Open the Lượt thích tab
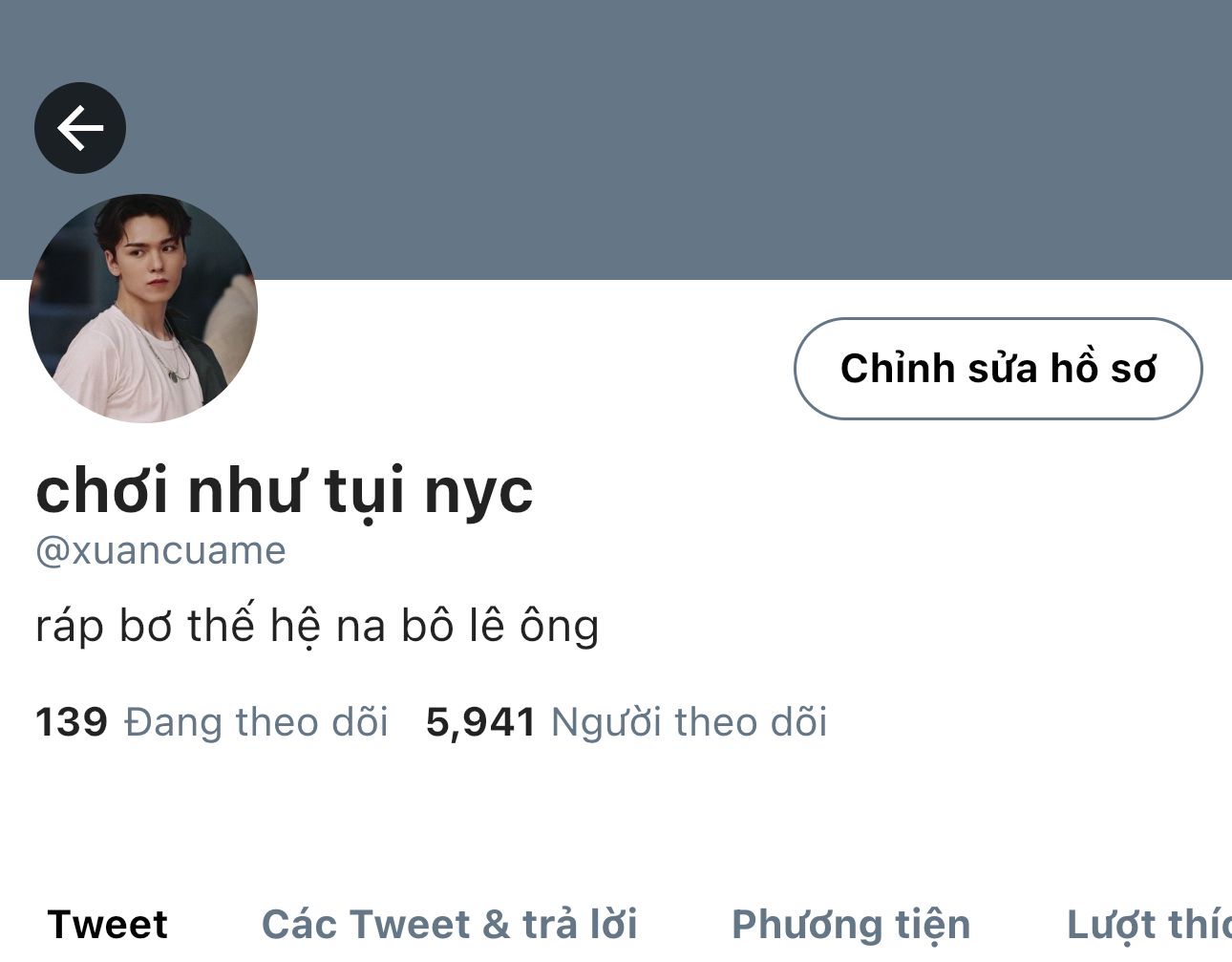This screenshot has height=962, width=1232. 1149,924
